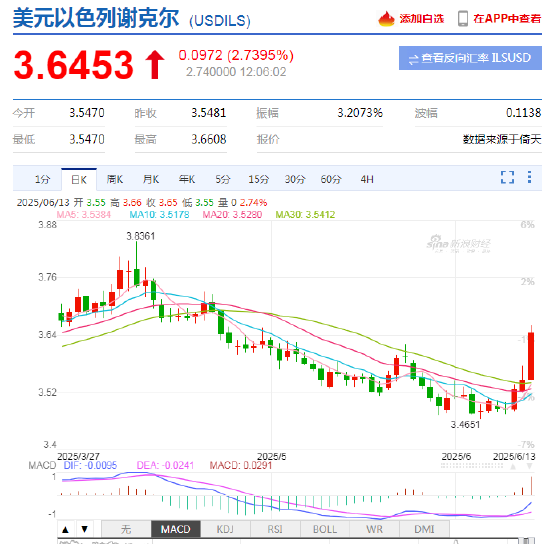The height and width of the screenshot is (544, 550).
Task: Switch to the 30分 tab
Action: coord(295,180)
